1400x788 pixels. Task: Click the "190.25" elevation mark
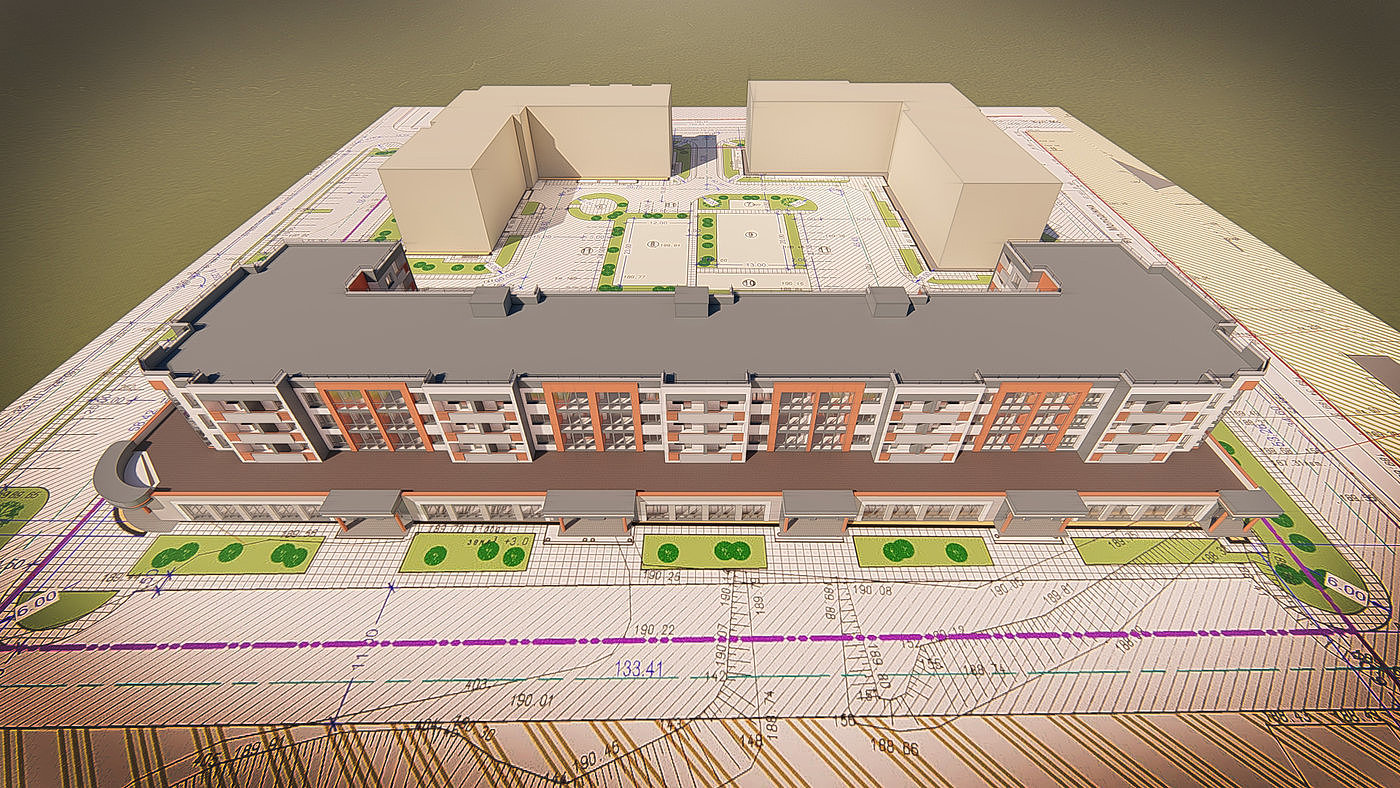click(x=661, y=577)
